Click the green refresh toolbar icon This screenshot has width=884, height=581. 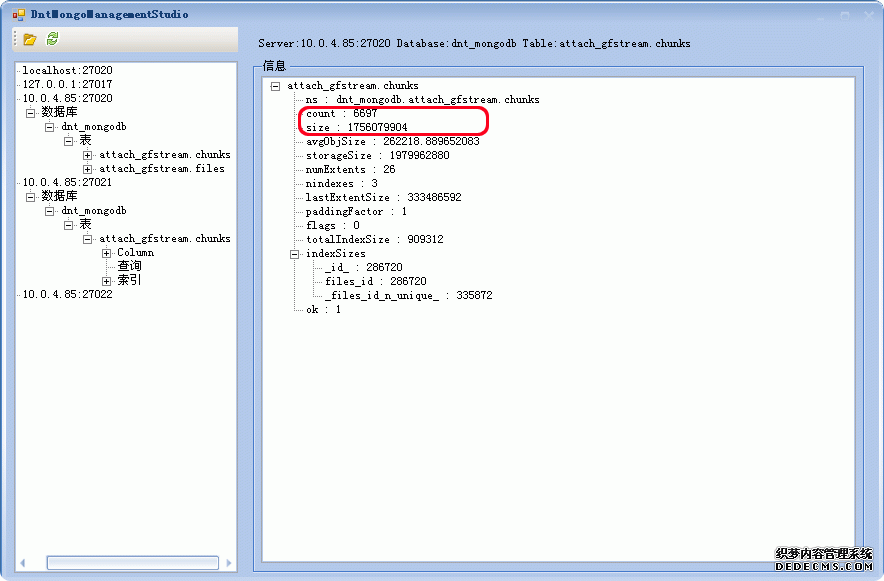click(52, 39)
